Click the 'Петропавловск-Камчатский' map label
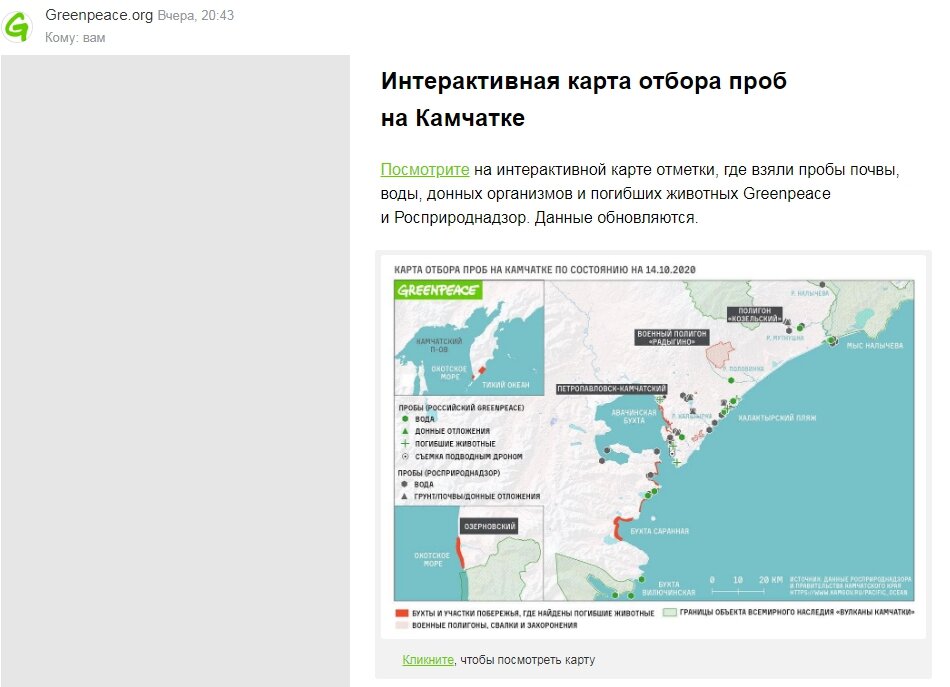 pyautogui.click(x=611, y=388)
